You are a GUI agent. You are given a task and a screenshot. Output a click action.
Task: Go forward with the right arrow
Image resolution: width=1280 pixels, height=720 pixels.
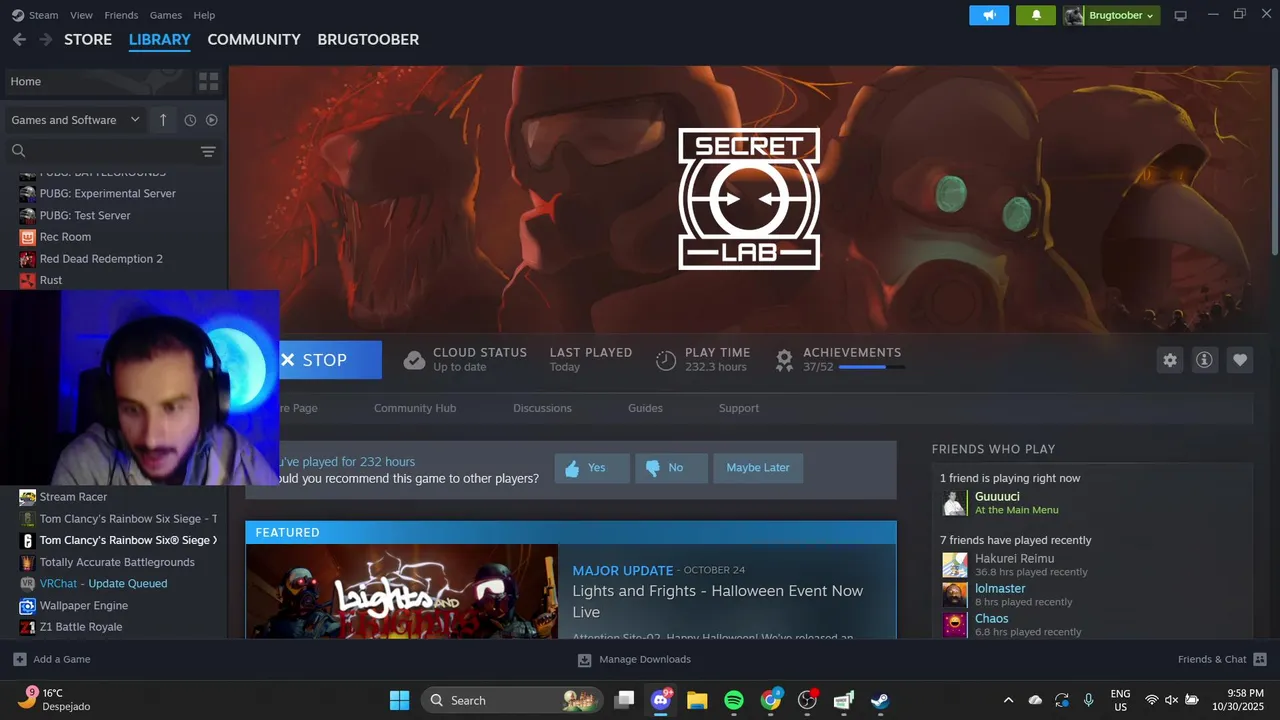pos(45,39)
